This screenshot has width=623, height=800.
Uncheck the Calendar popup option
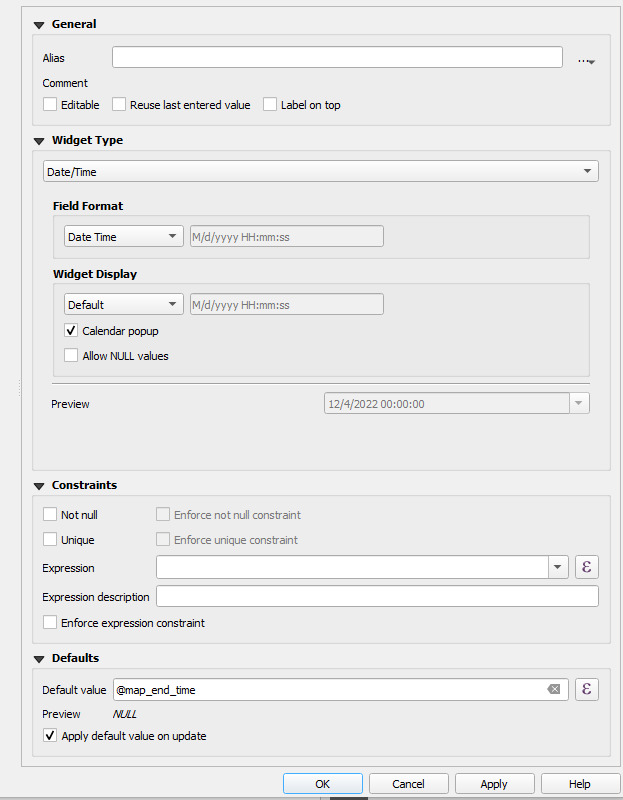click(71, 330)
